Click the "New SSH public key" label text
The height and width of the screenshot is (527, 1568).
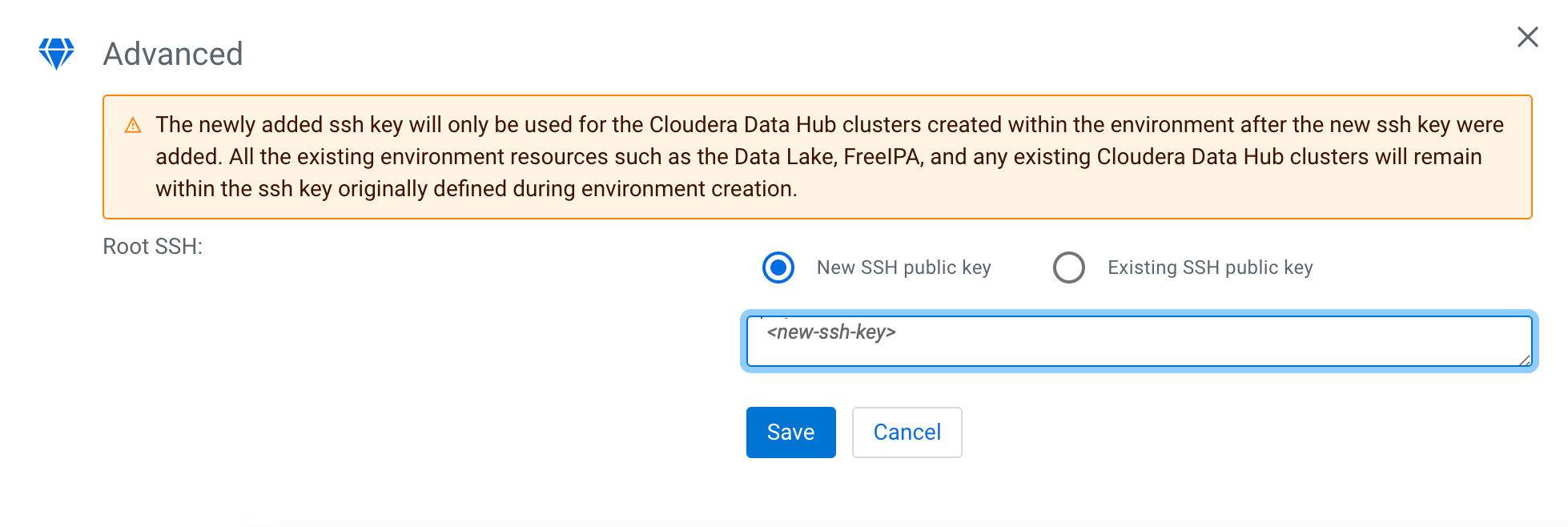coord(903,268)
